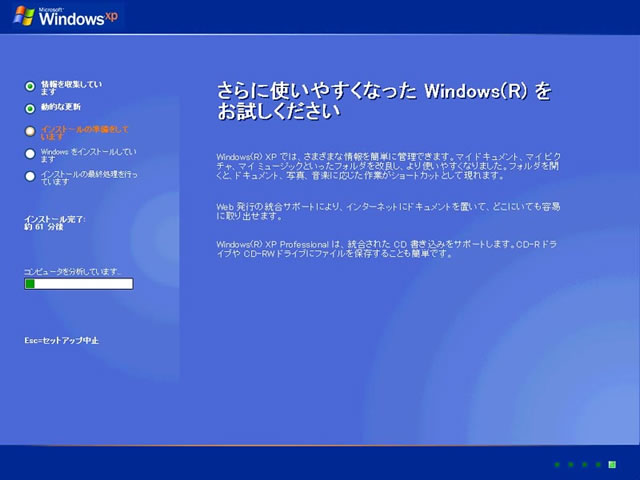Click the コンピュータを分析しています status text

click(72, 271)
